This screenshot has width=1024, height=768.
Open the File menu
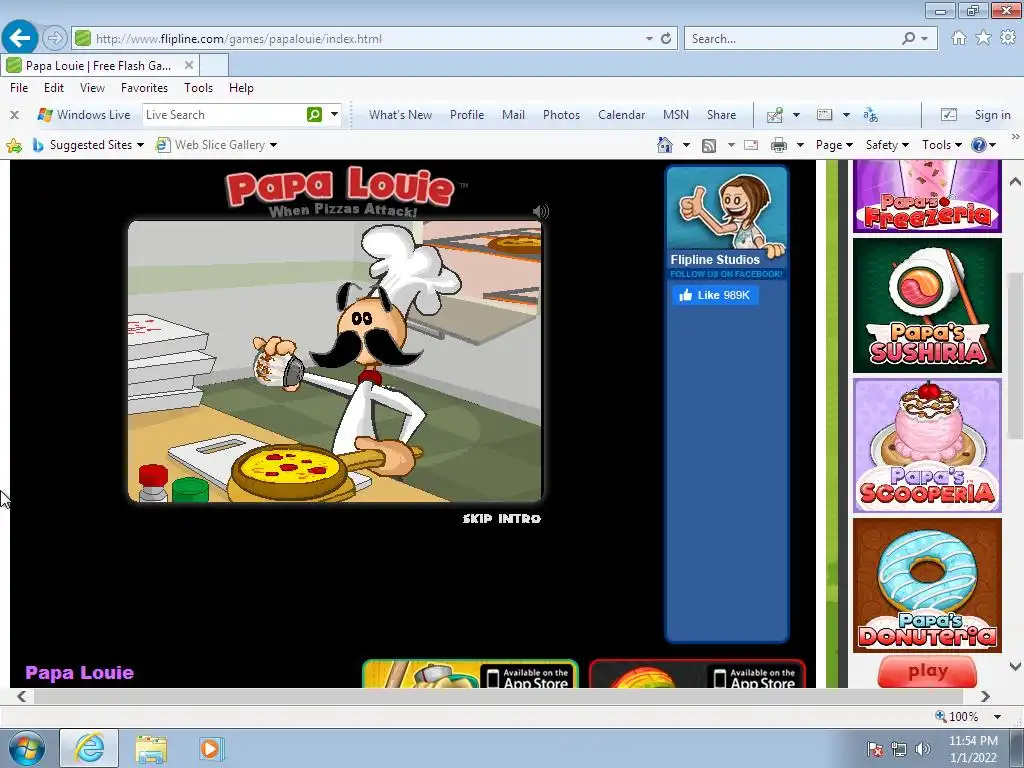[19, 88]
